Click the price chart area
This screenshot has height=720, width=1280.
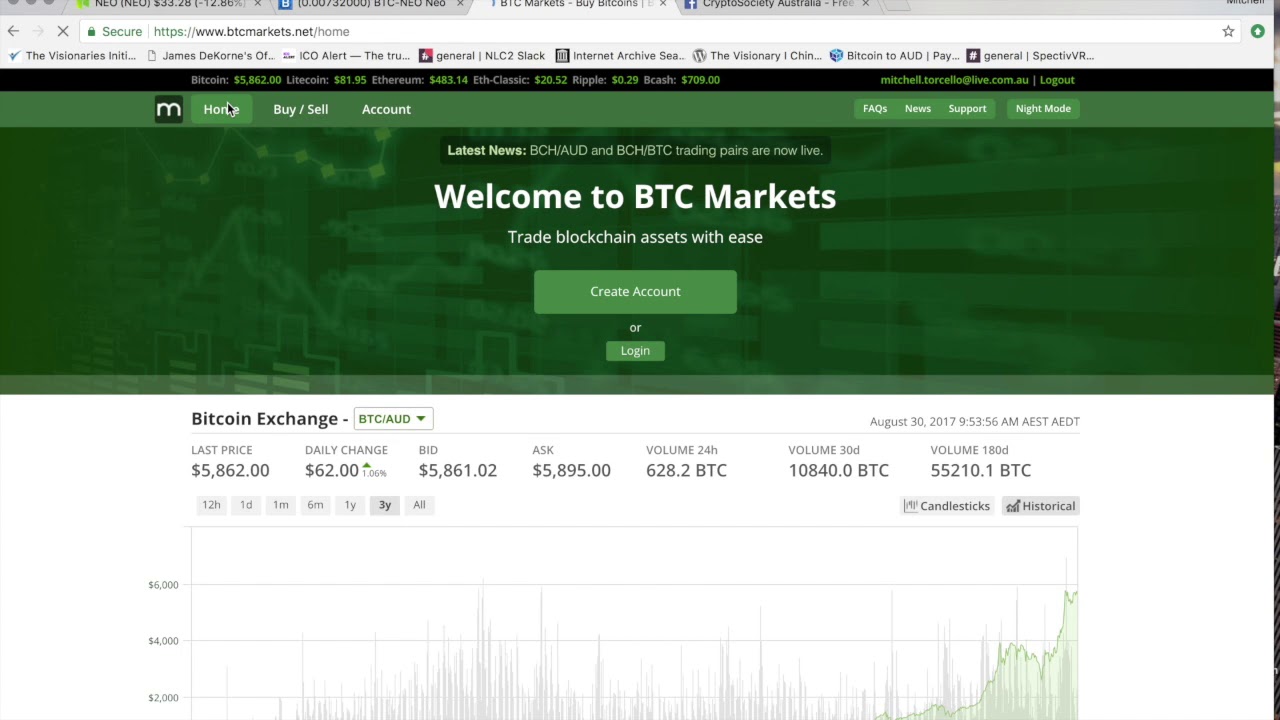coord(634,623)
